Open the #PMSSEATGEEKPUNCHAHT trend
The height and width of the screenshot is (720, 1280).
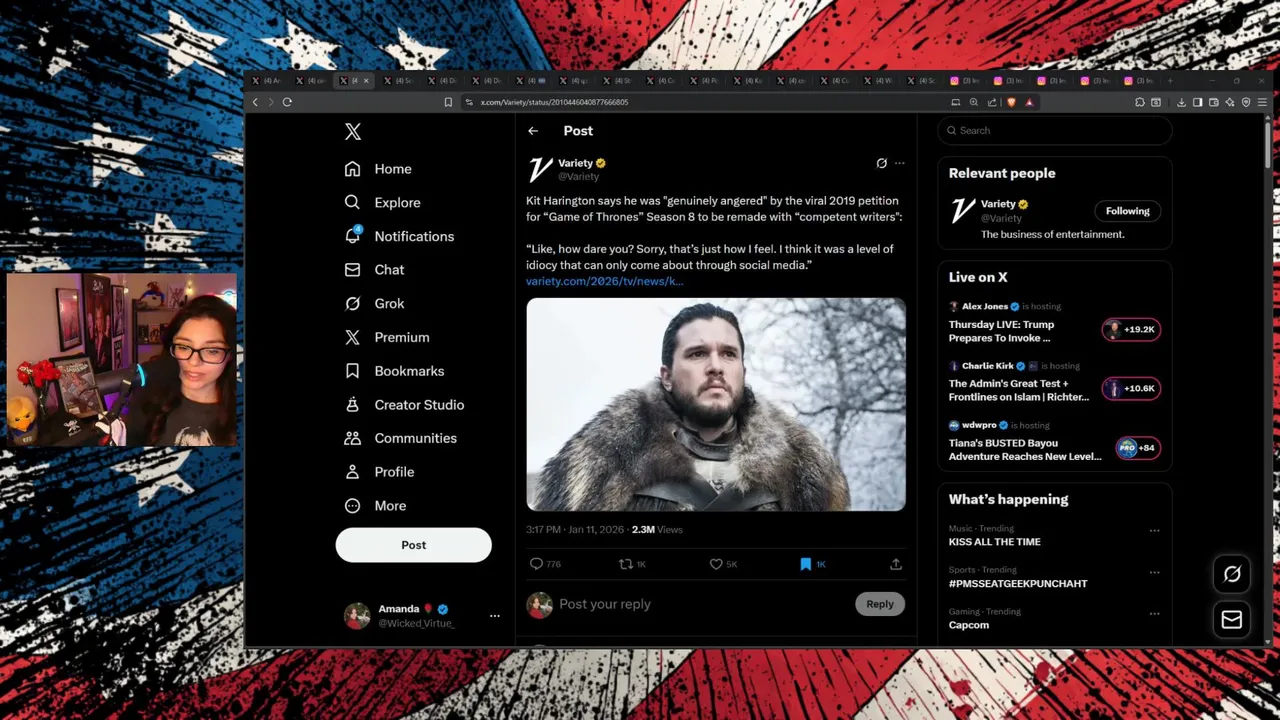tap(1017, 584)
